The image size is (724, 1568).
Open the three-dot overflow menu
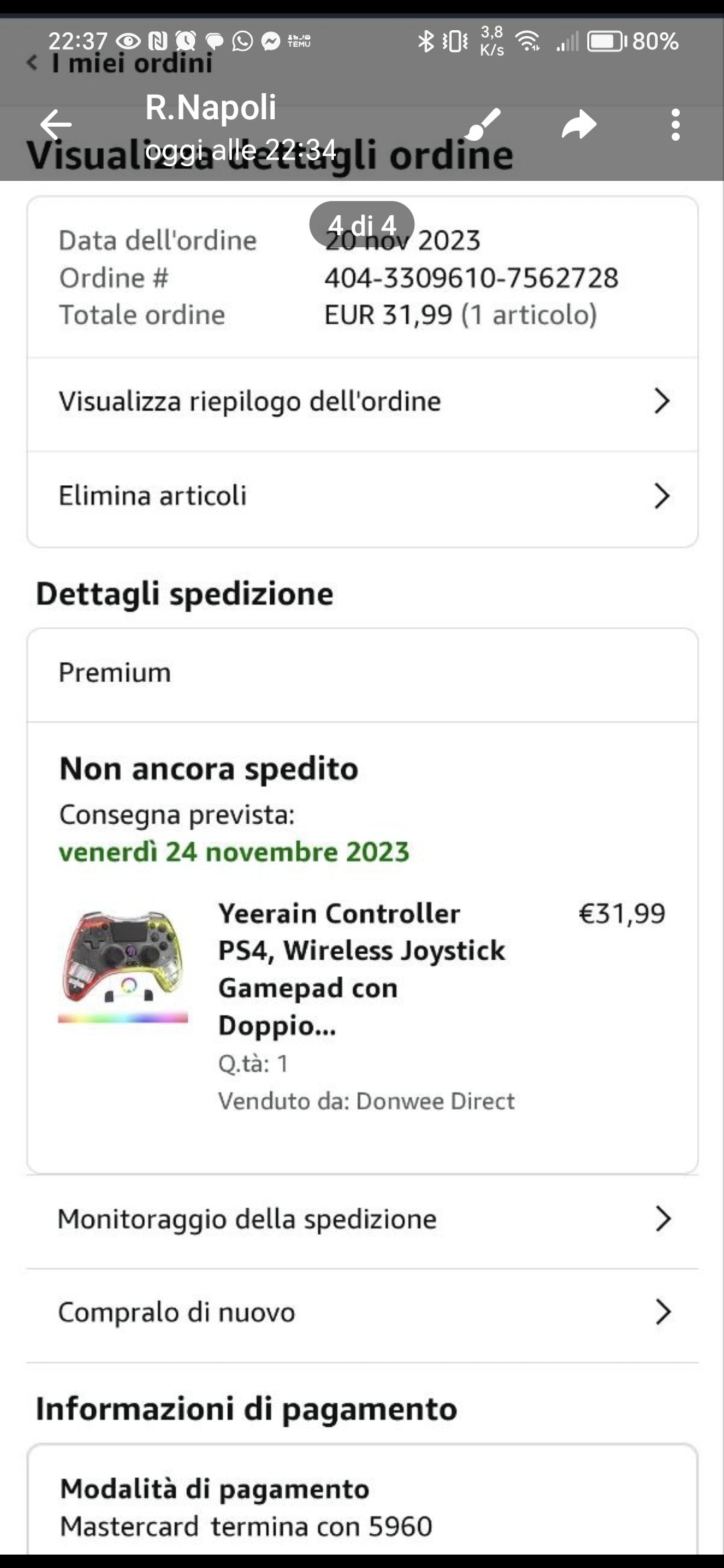click(675, 125)
